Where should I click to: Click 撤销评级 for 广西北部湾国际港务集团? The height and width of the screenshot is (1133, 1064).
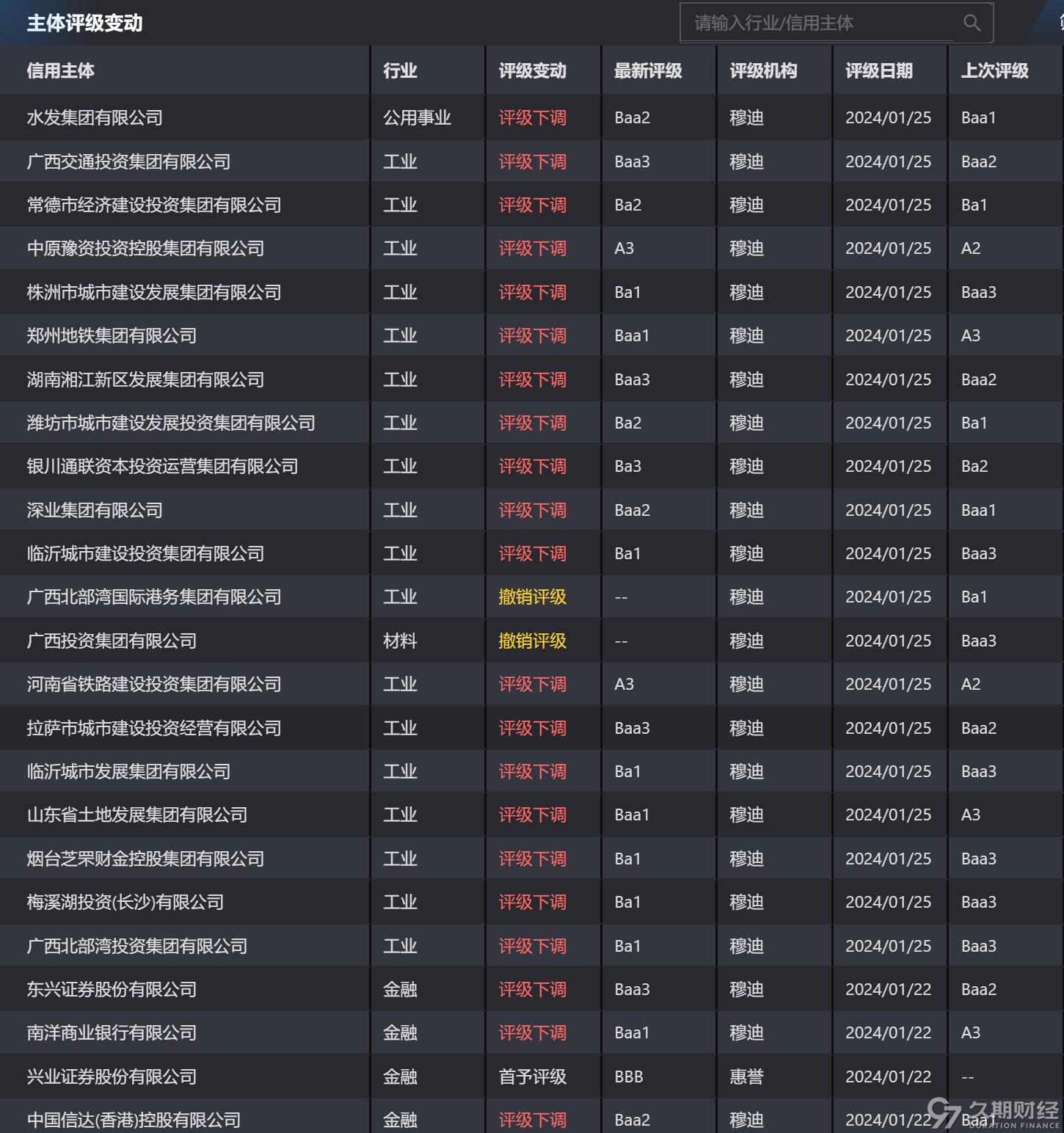click(532, 597)
